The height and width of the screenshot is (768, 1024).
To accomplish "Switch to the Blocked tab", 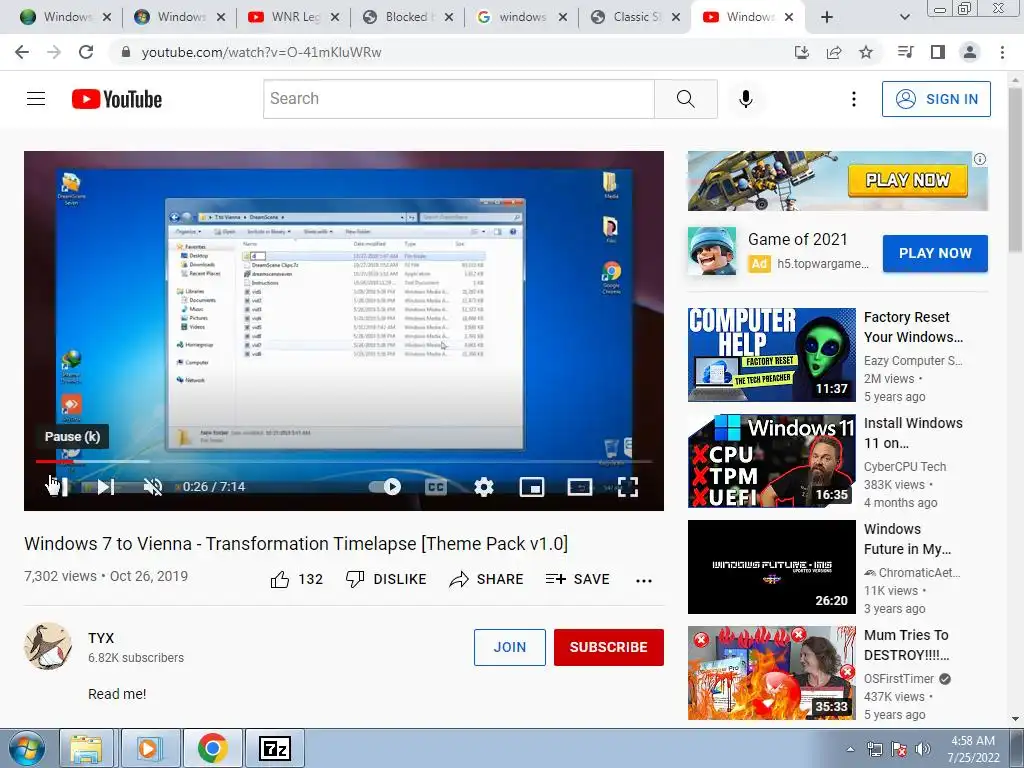I will tap(406, 17).
